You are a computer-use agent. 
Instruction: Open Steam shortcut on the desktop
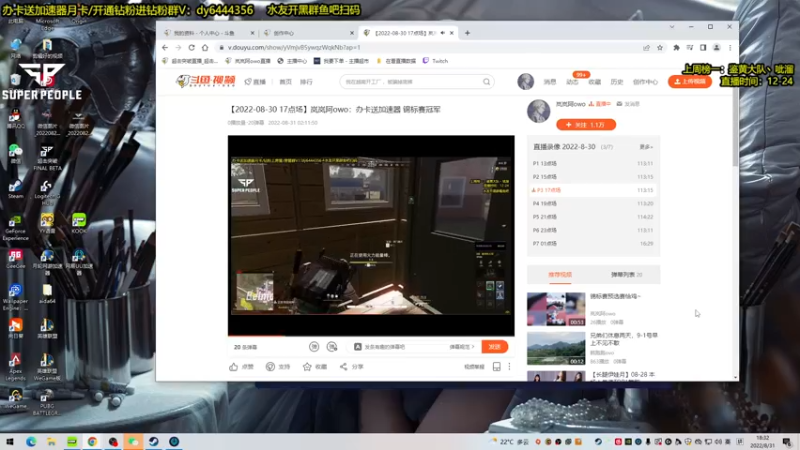point(15,189)
